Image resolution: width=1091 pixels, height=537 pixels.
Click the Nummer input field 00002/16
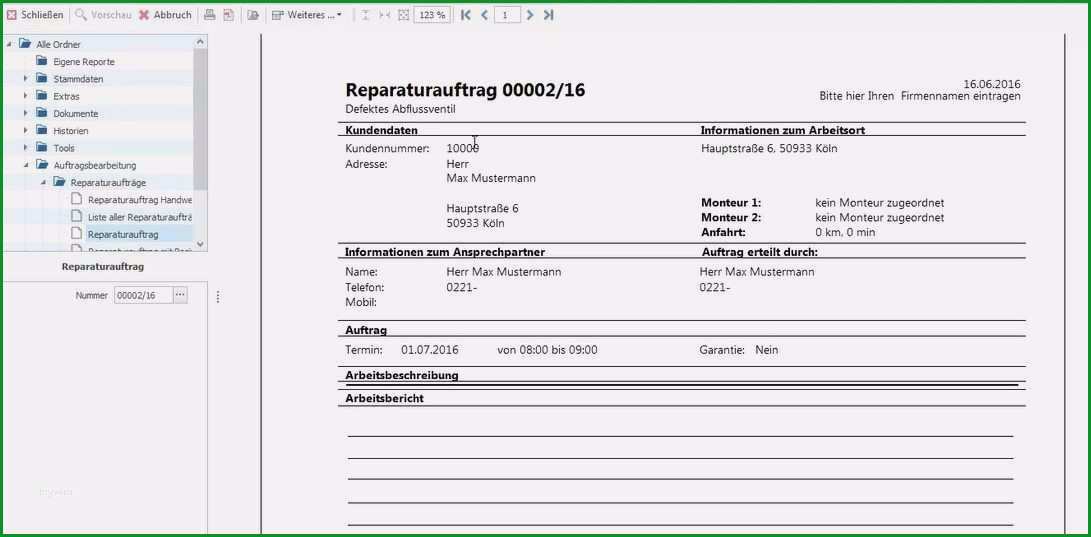coord(143,296)
